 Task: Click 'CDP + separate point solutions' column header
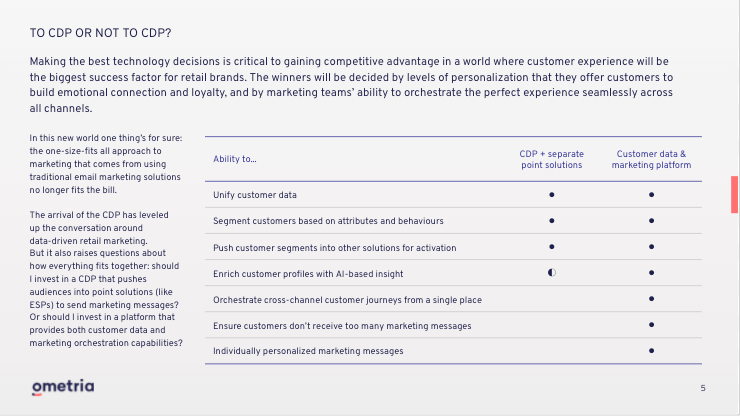pos(552,159)
